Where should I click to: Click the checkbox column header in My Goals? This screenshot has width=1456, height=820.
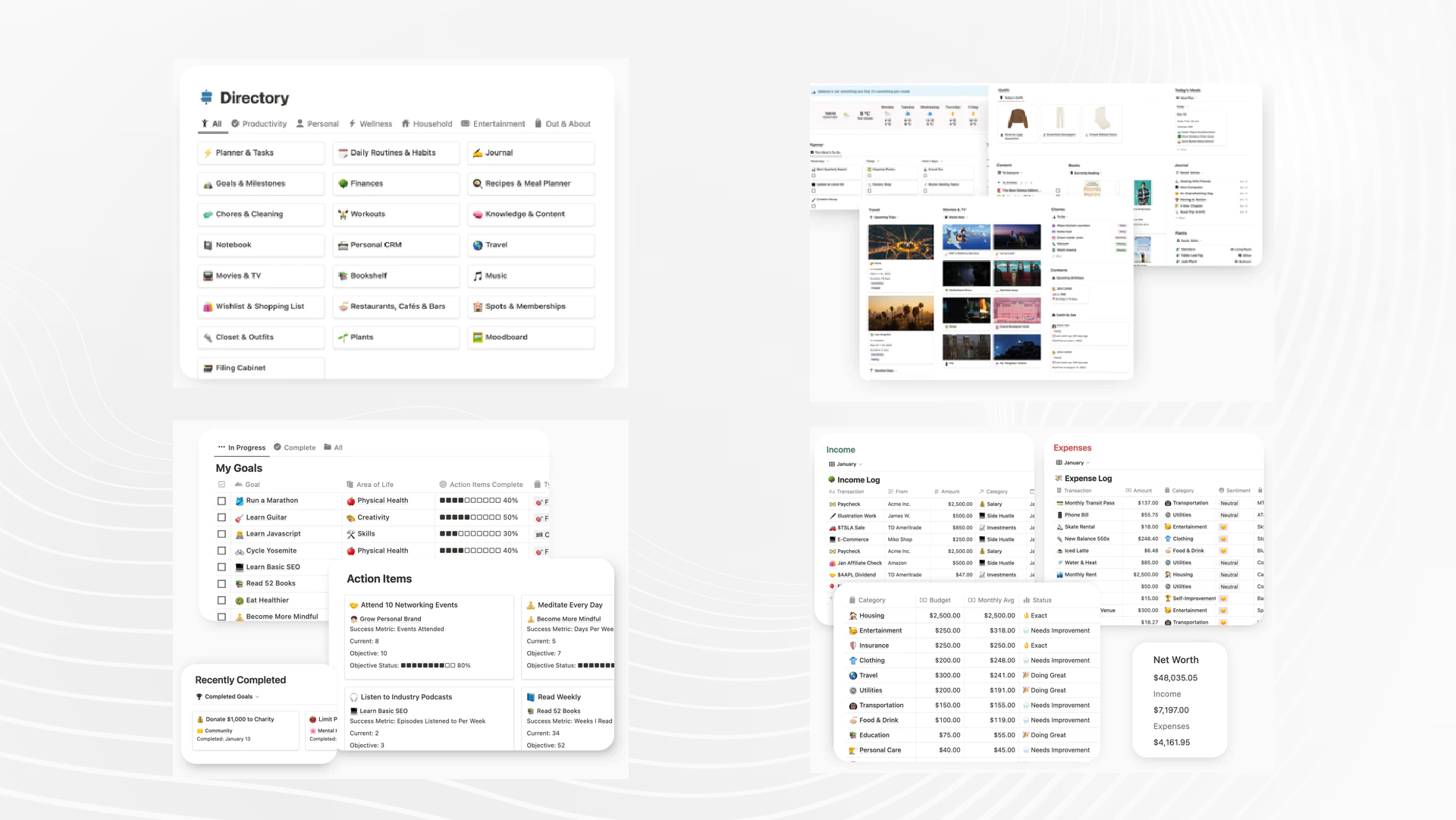point(221,485)
